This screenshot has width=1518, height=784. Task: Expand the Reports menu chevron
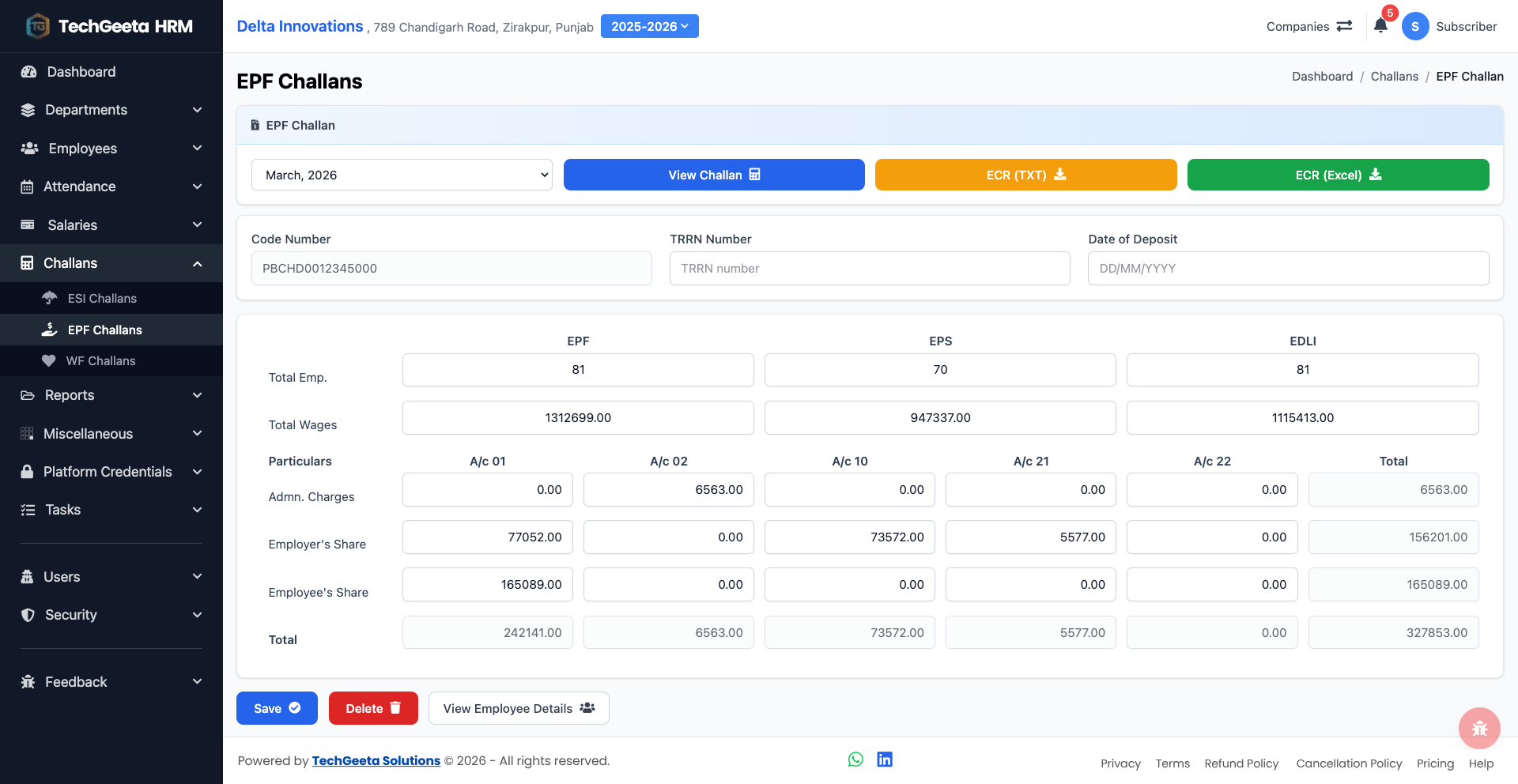point(197,395)
